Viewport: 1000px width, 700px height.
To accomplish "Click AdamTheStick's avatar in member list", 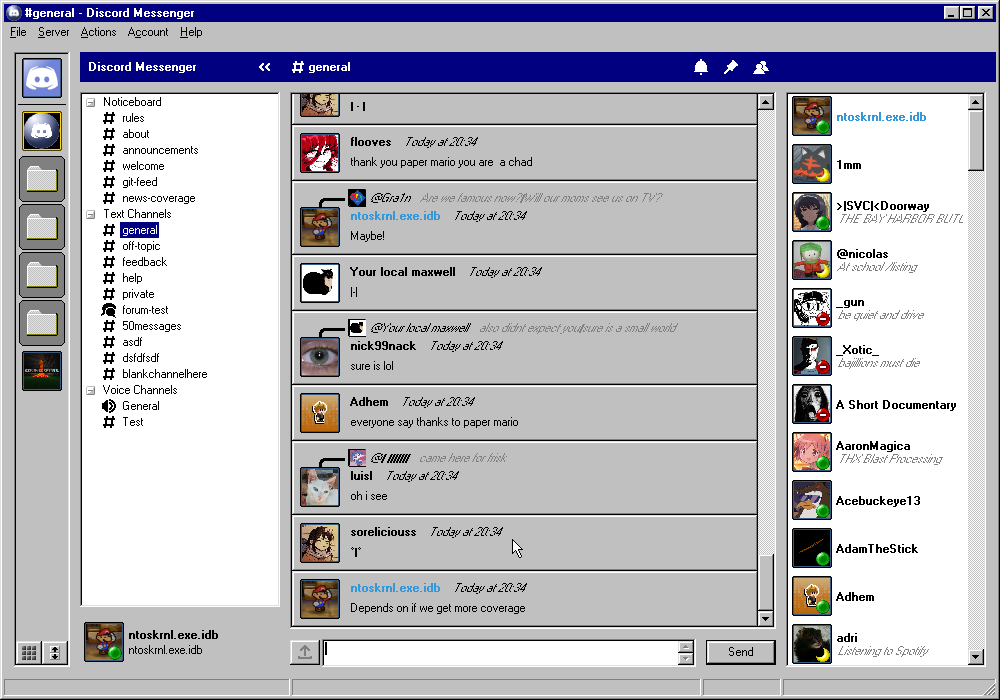I will coord(812,548).
